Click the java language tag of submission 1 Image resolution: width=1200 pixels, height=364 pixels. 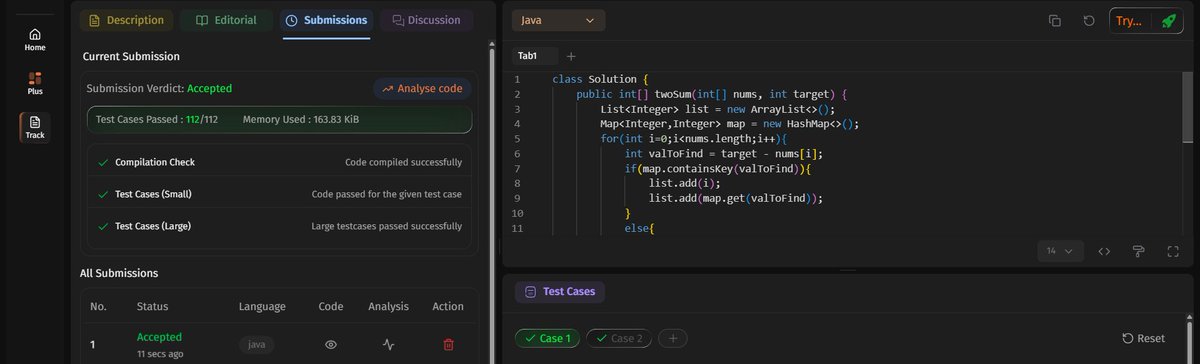click(x=257, y=344)
